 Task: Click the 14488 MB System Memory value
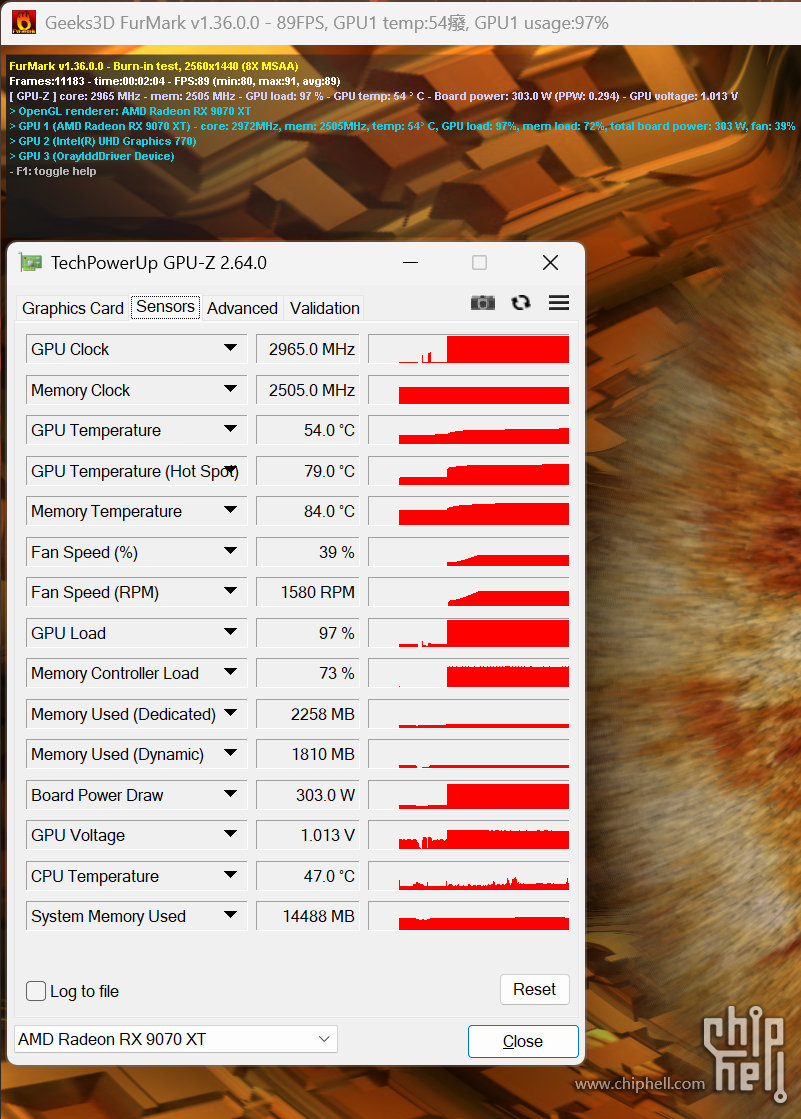308,916
